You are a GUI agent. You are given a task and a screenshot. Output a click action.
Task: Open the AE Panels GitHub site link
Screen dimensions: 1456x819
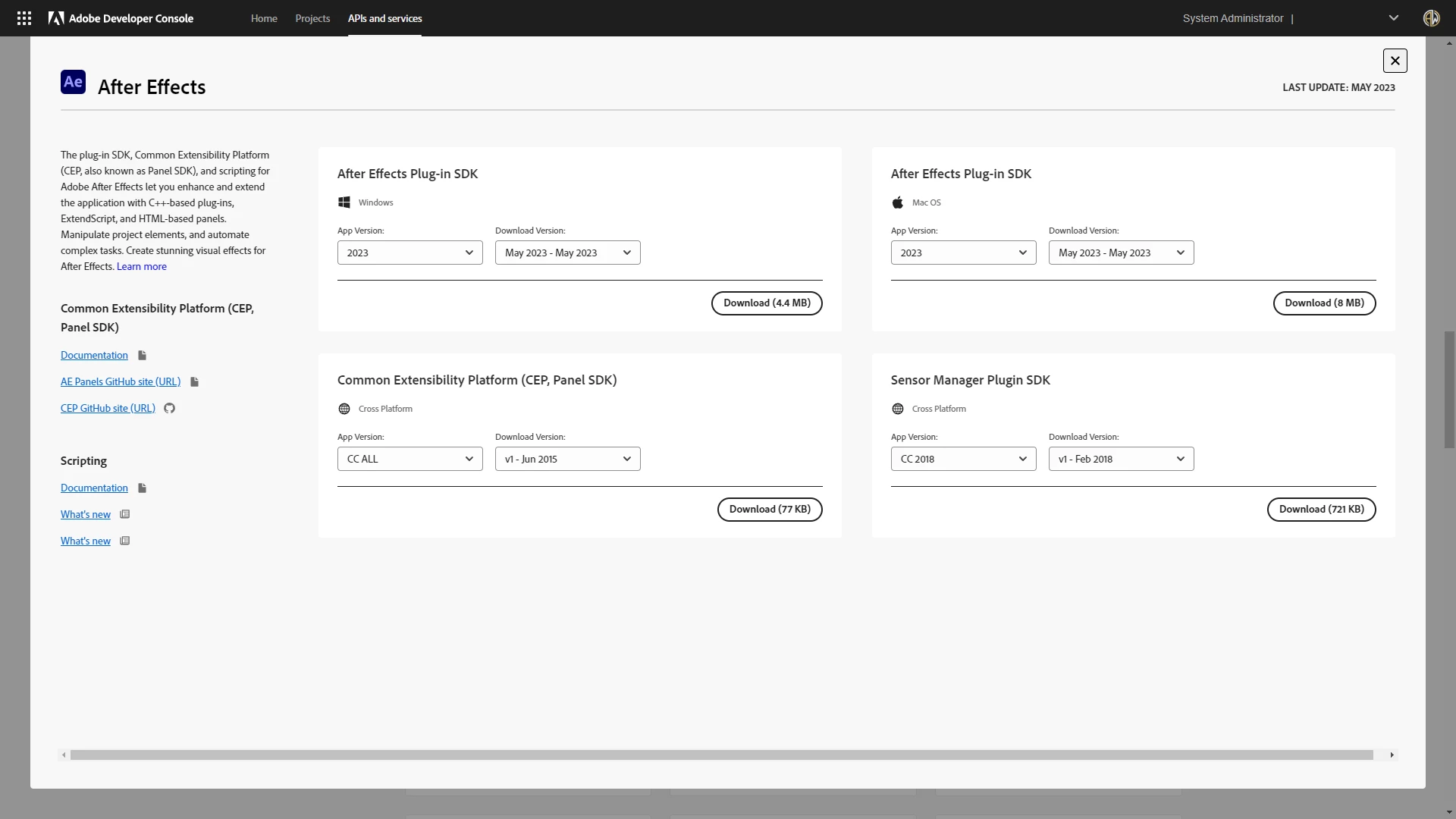121,381
